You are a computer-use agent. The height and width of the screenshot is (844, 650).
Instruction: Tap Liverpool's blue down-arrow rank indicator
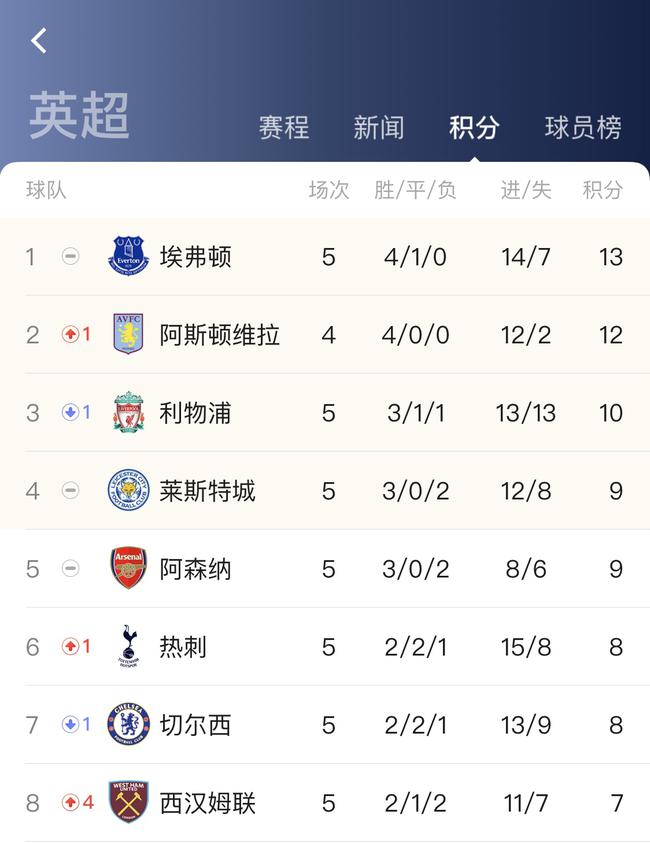pyautogui.click(x=76, y=412)
